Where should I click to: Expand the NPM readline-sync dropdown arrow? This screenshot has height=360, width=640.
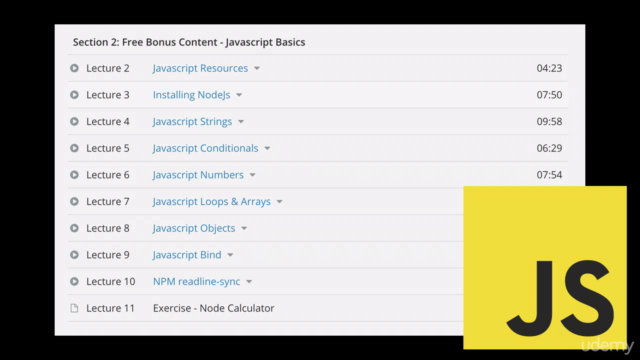[x=249, y=282]
